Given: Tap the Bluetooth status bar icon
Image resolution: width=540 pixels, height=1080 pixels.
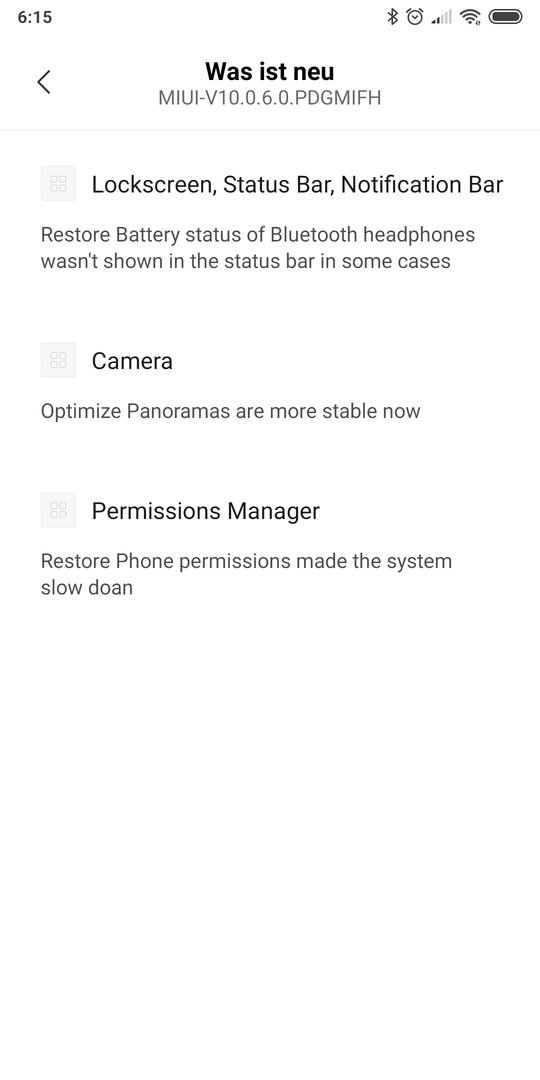Looking at the screenshot, I should tap(393, 17).
